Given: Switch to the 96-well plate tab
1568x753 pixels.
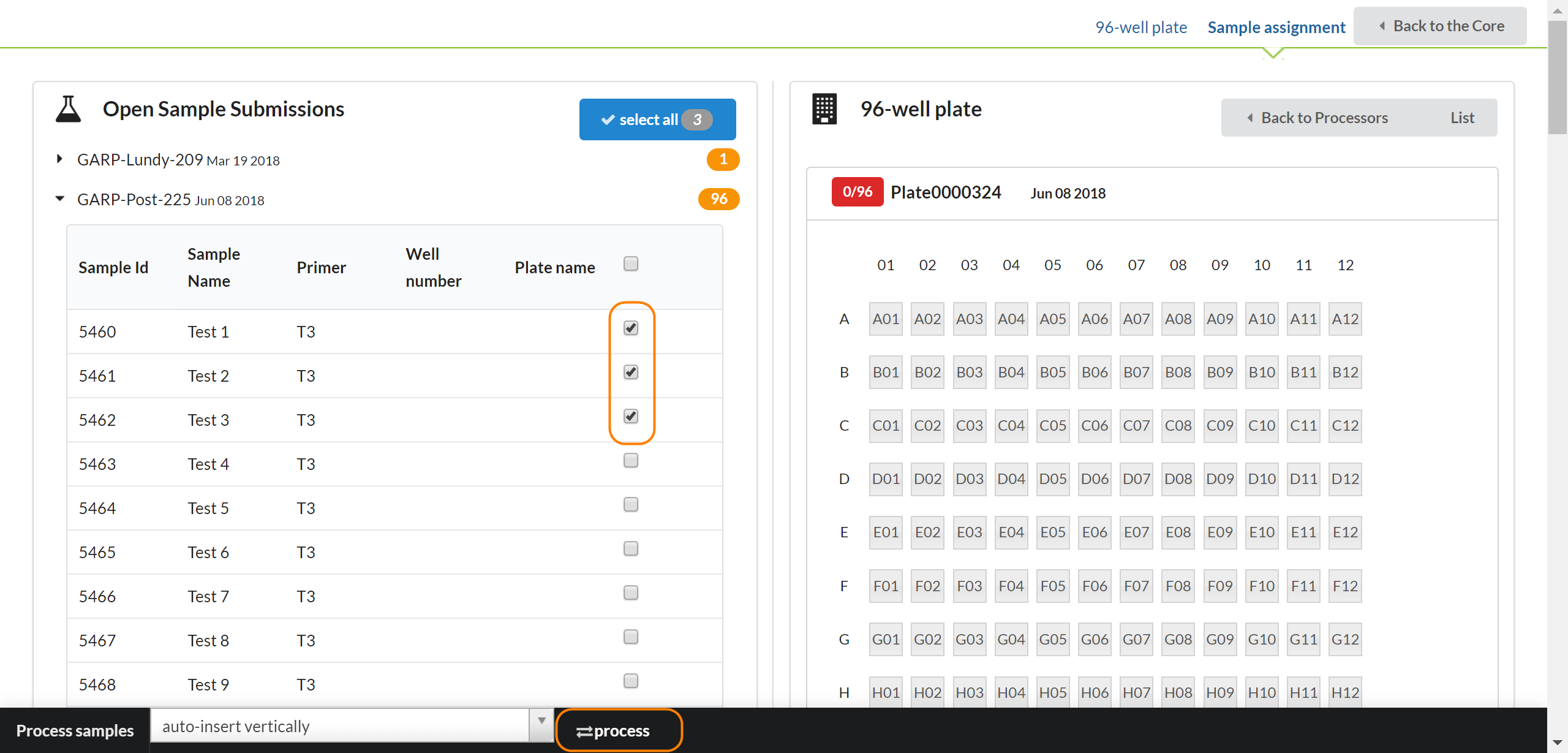Looking at the screenshot, I should click(1140, 28).
